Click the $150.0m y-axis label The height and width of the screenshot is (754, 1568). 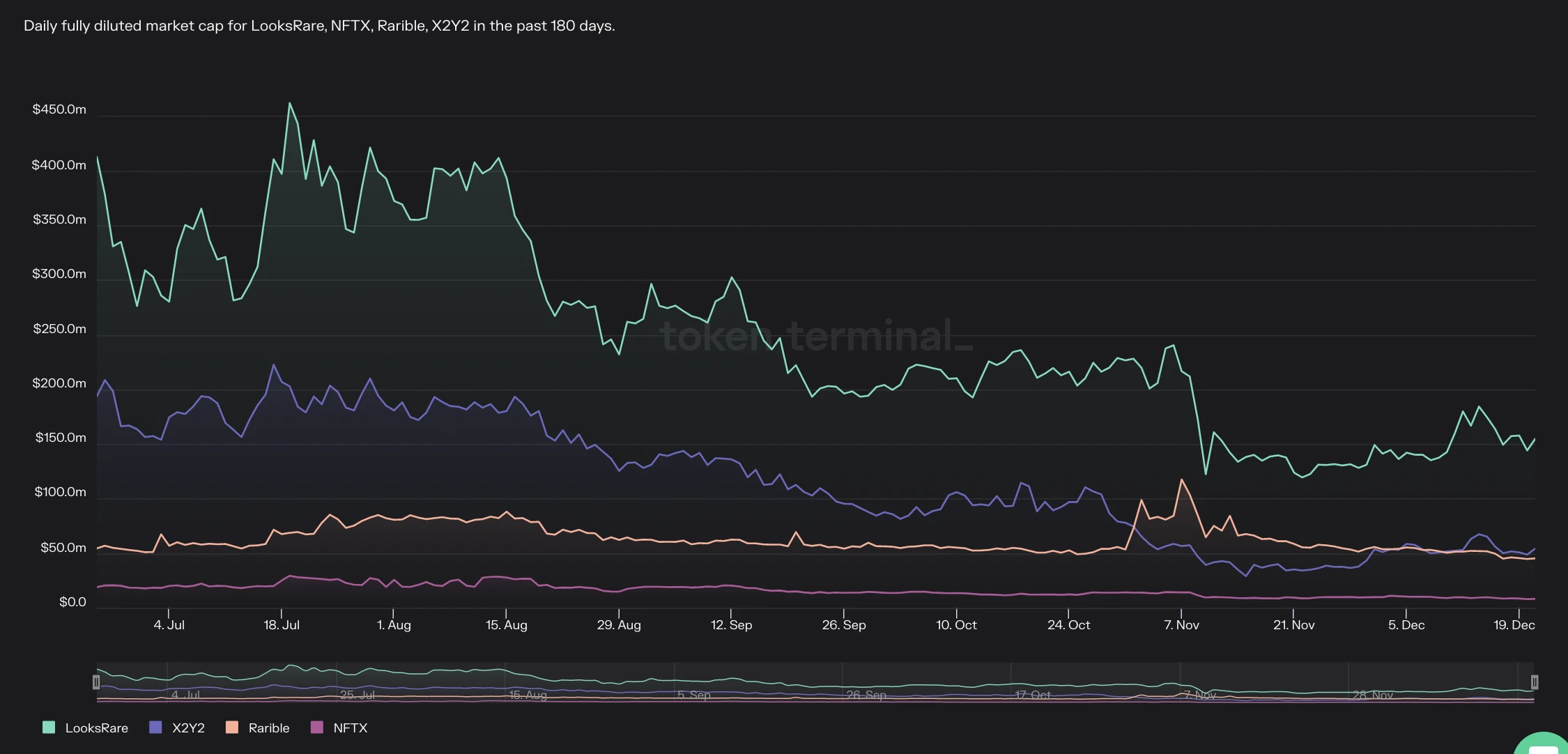[x=61, y=438]
